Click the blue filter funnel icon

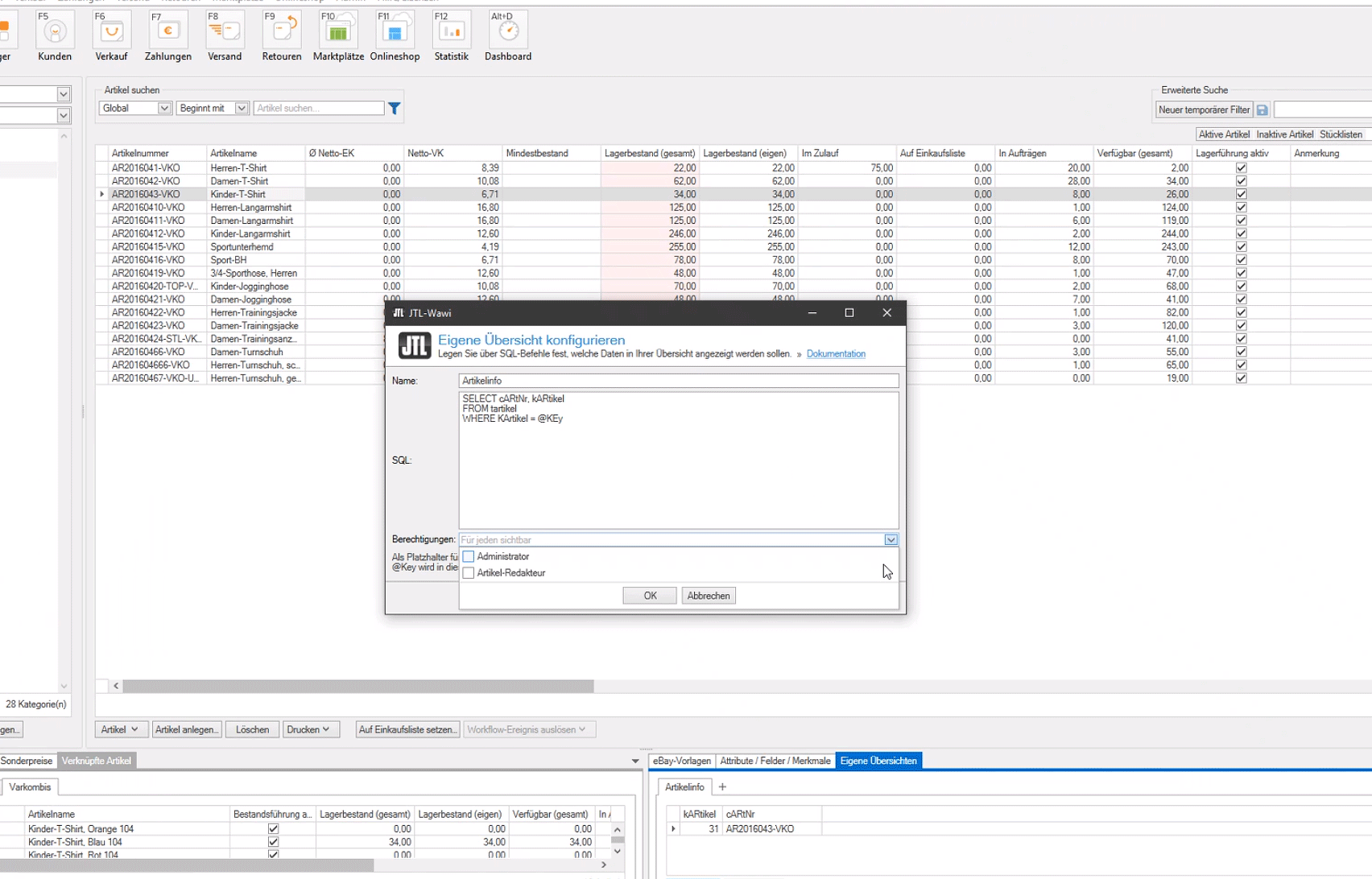(x=395, y=108)
